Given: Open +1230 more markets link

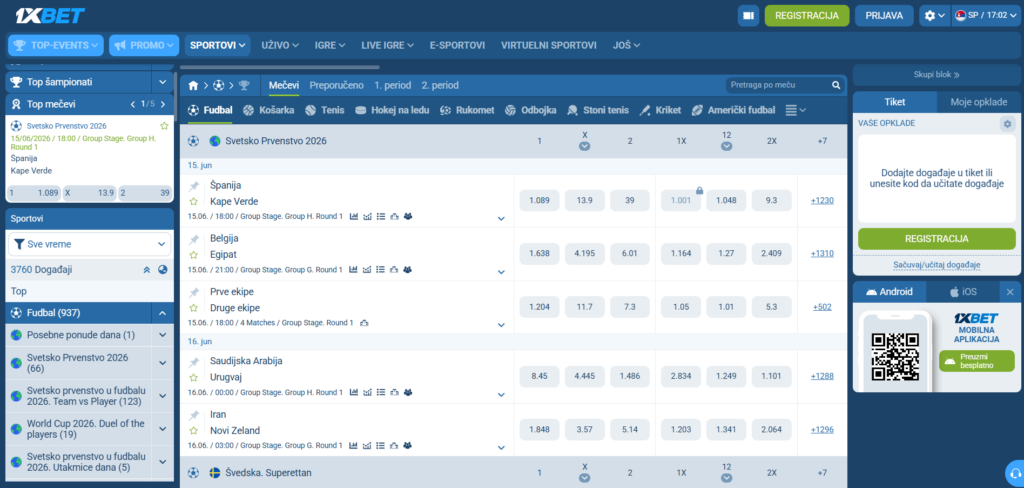Looking at the screenshot, I should coord(822,201).
